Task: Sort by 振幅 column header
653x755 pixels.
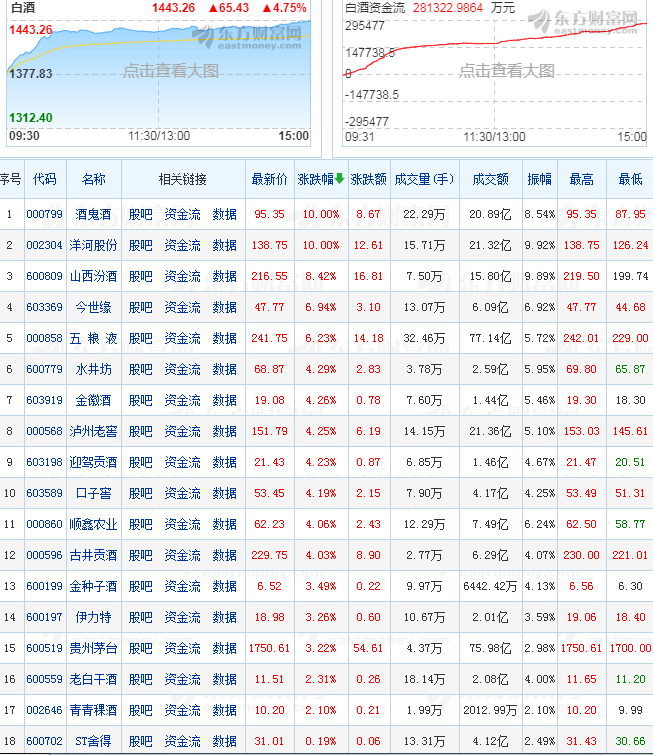Action: (539, 180)
